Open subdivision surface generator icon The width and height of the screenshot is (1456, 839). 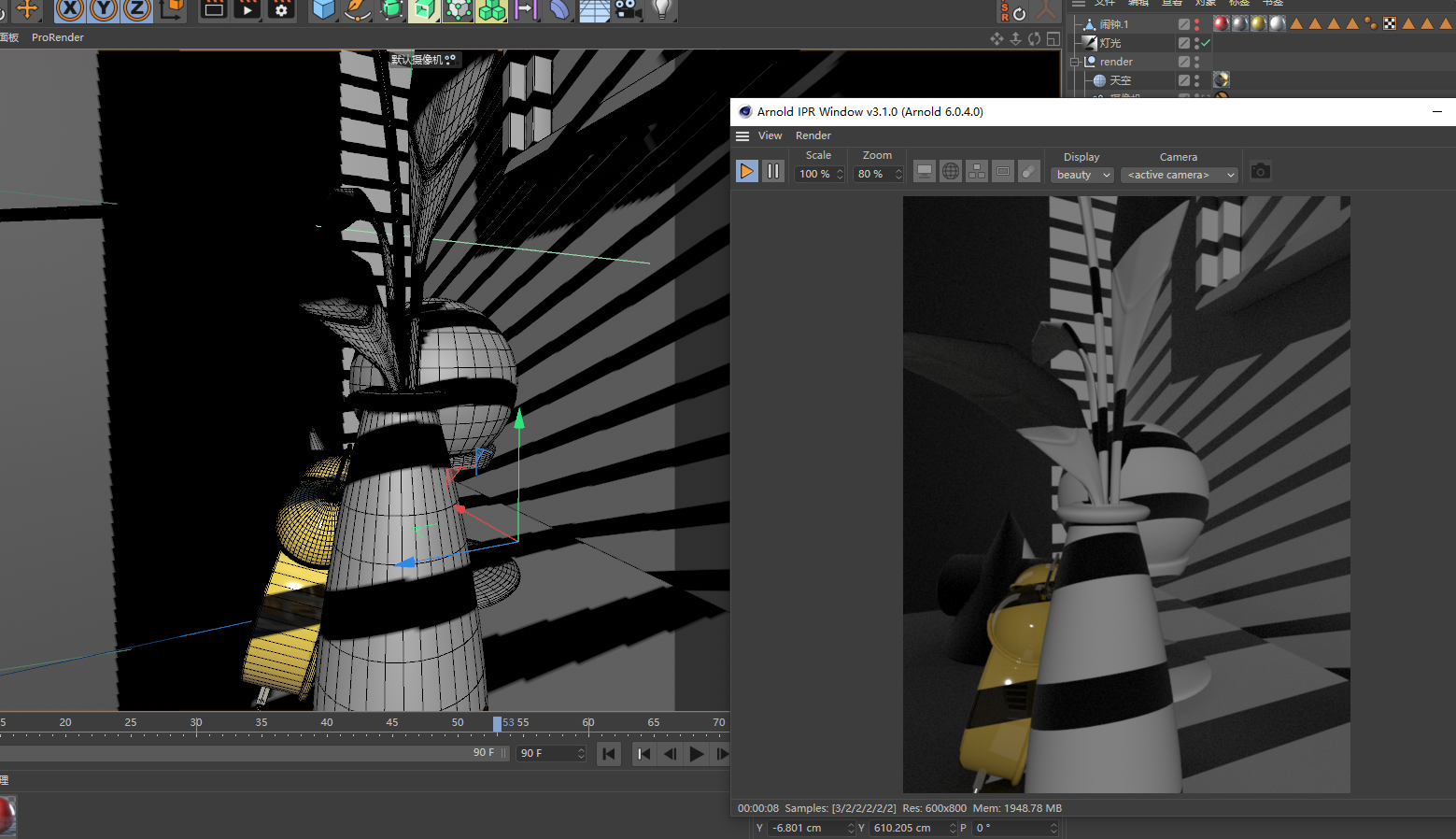point(391,10)
